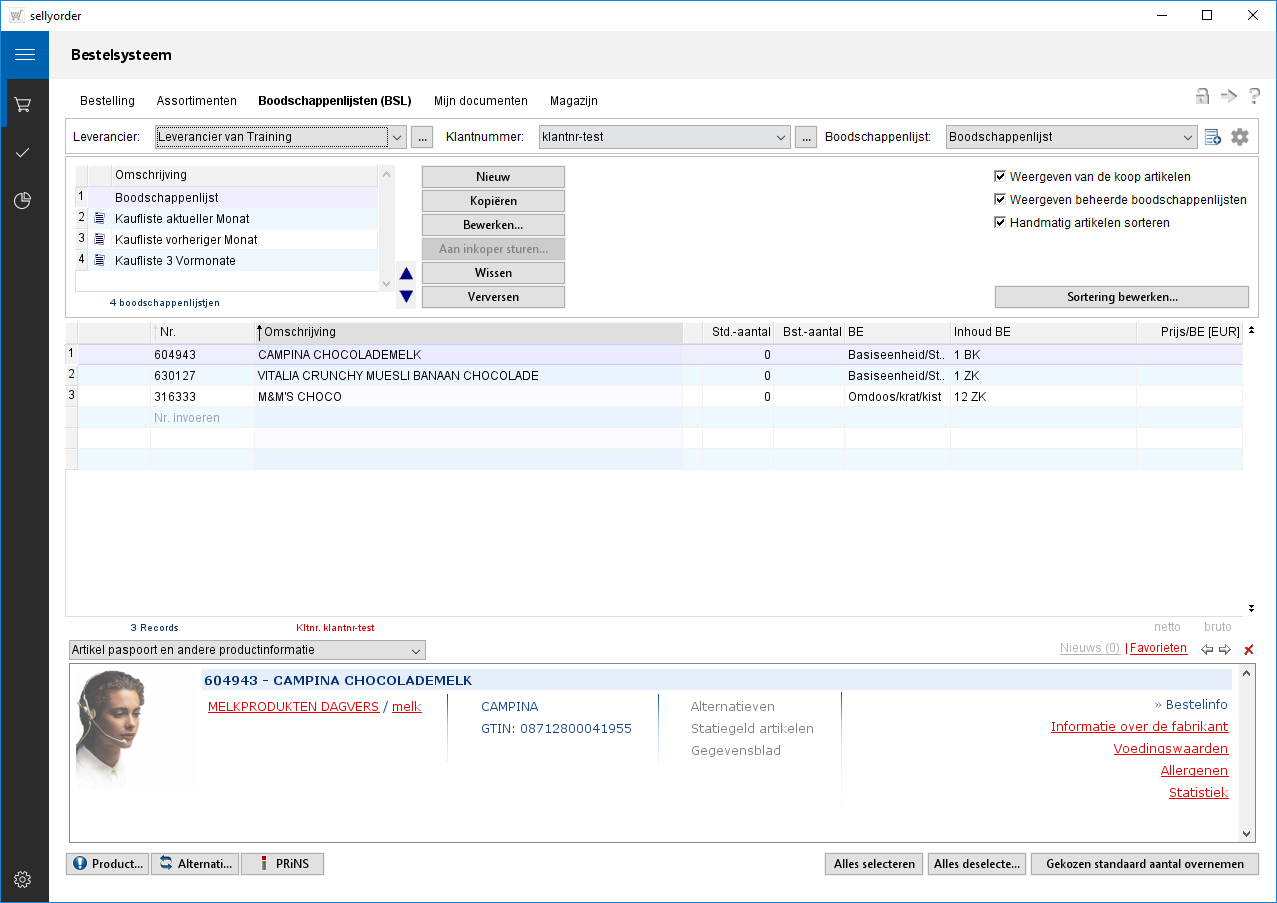Move list down with blue down arrow
1277x903 pixels.
(x=406, y=296)
